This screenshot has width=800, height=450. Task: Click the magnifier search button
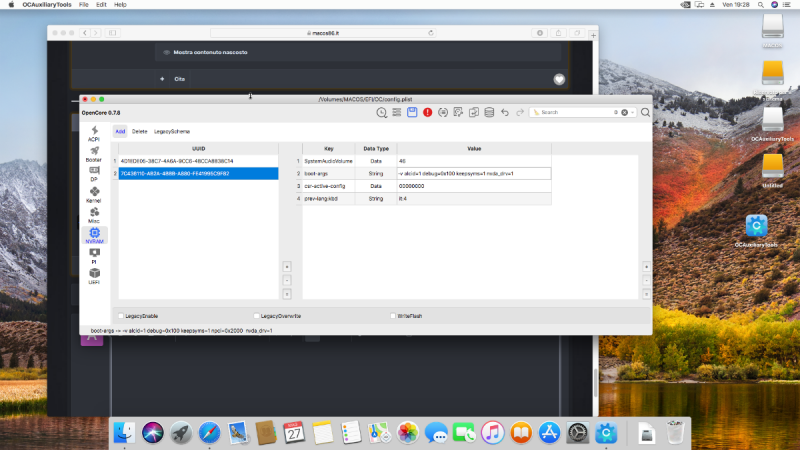pyautogui.click(x=645, y=112)
